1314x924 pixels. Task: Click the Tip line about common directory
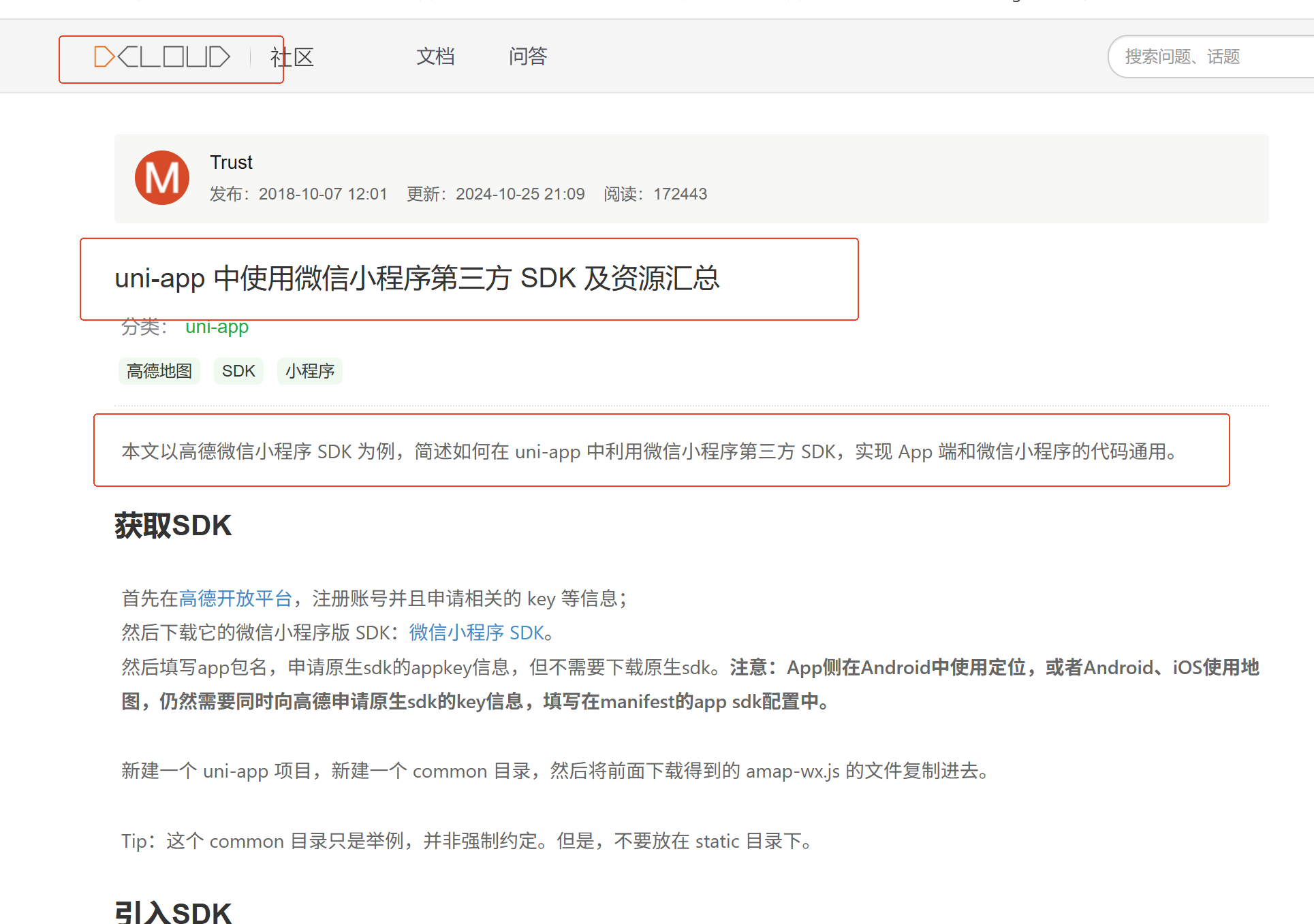[468, 841]
